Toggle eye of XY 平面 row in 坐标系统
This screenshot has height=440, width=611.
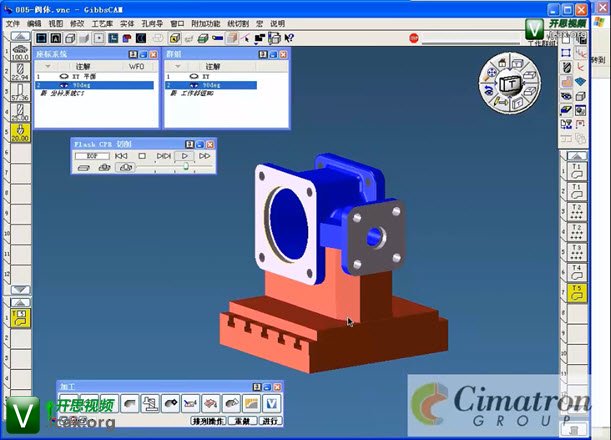pyautogui.click(x=64, y=76)
